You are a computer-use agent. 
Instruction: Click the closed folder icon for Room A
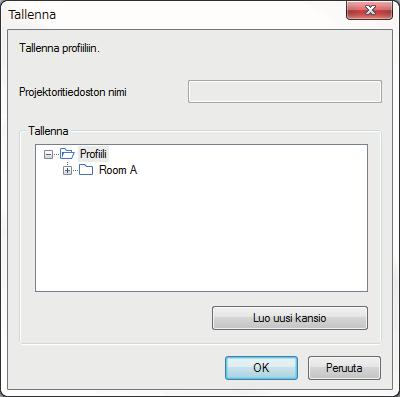(86, 170)
